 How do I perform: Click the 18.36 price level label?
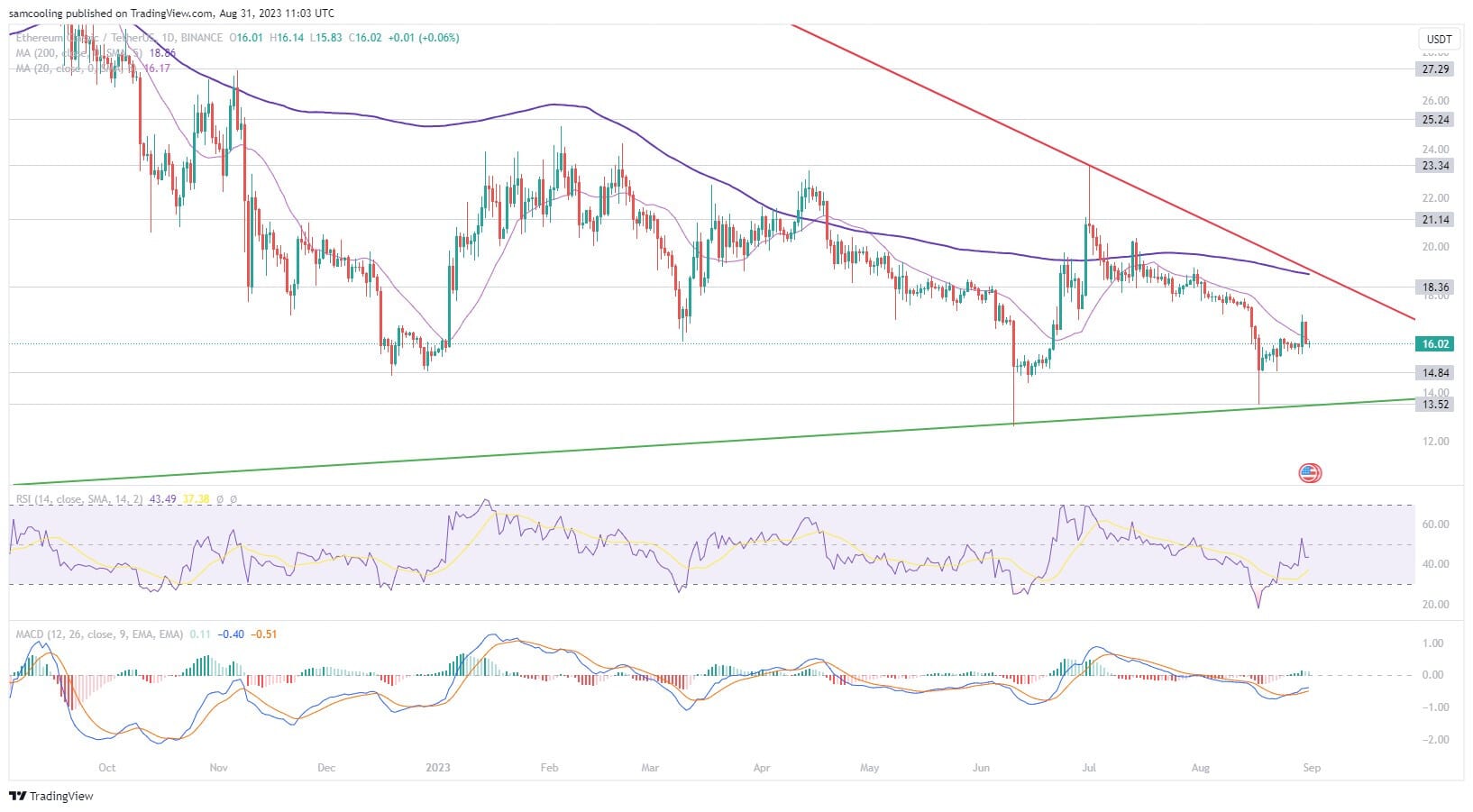[1435, 287]
